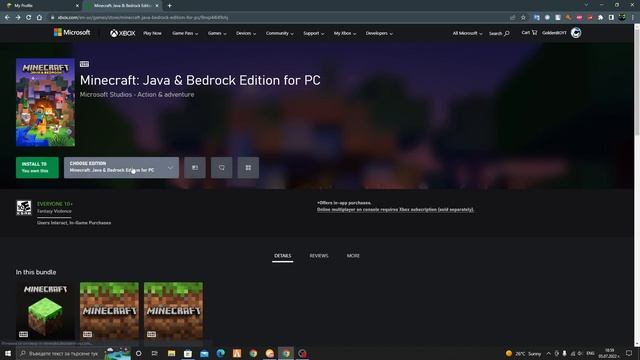Open the browser tab search chevron
The height and width of the screenshot is (360, 640).
point(586,5)
